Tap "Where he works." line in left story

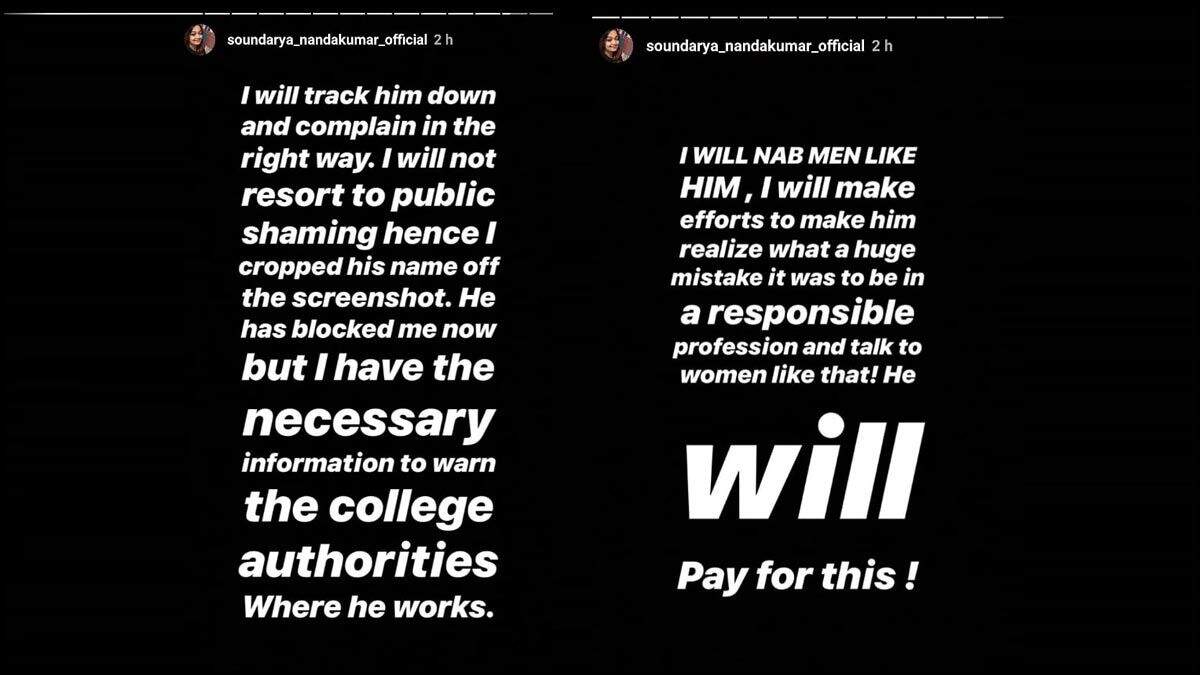coord(368,607)
